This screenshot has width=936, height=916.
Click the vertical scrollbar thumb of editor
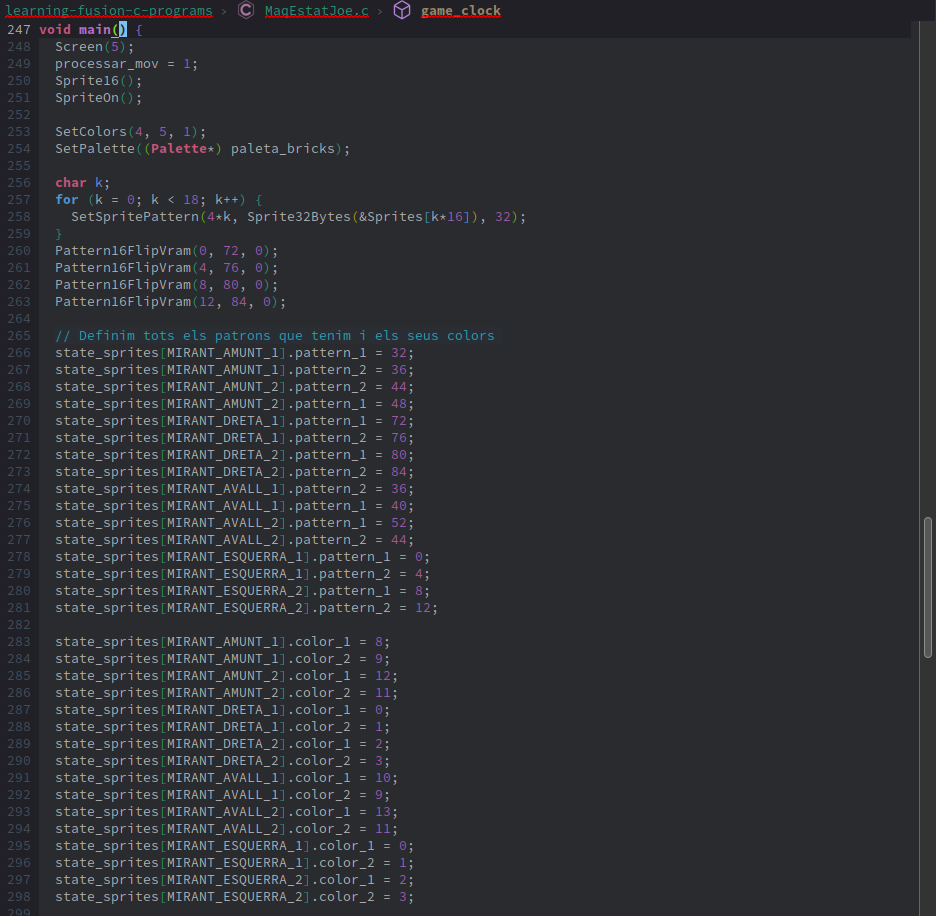click(928, 588)
